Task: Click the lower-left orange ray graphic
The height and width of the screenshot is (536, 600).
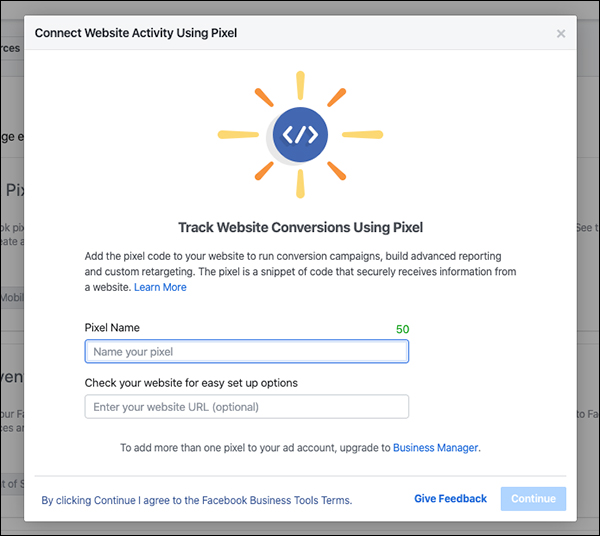Action: (x=264, y=171)
